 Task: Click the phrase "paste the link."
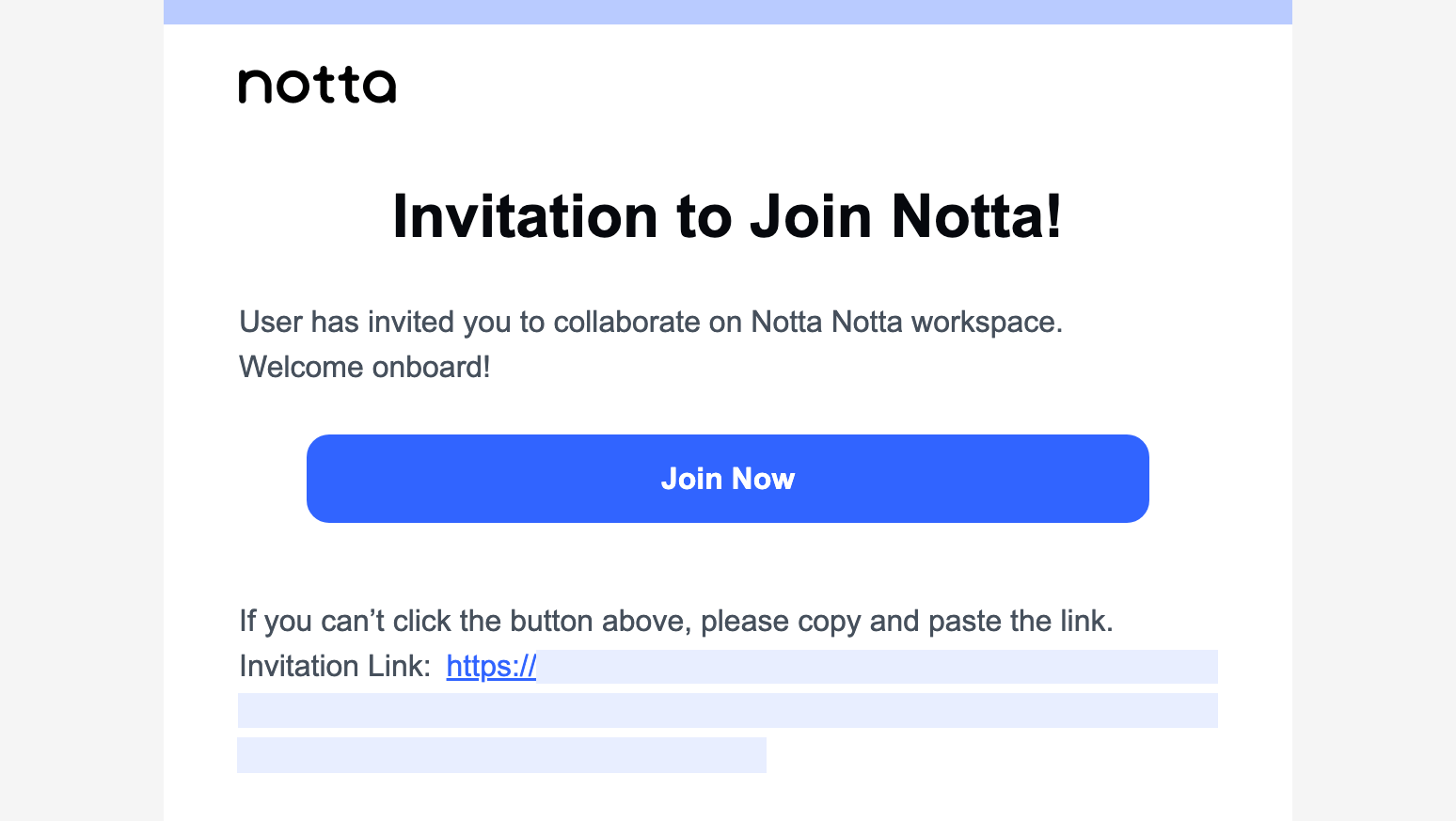point(1021,622)
